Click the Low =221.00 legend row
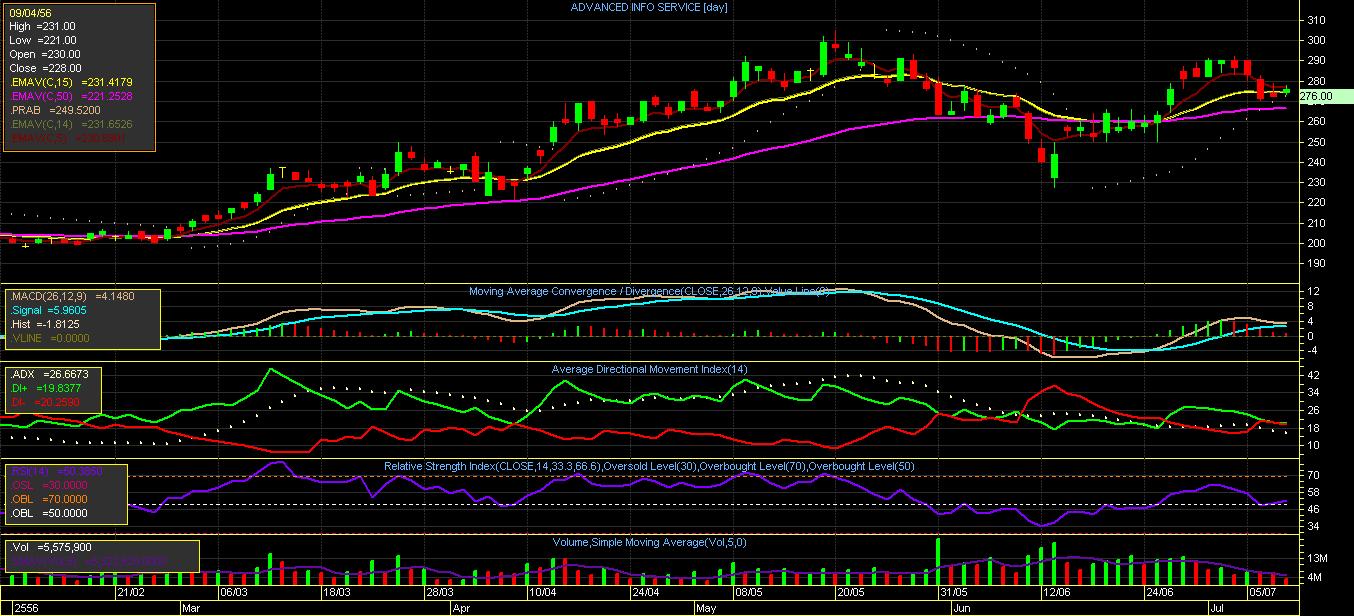 click(x=44, y=40)
